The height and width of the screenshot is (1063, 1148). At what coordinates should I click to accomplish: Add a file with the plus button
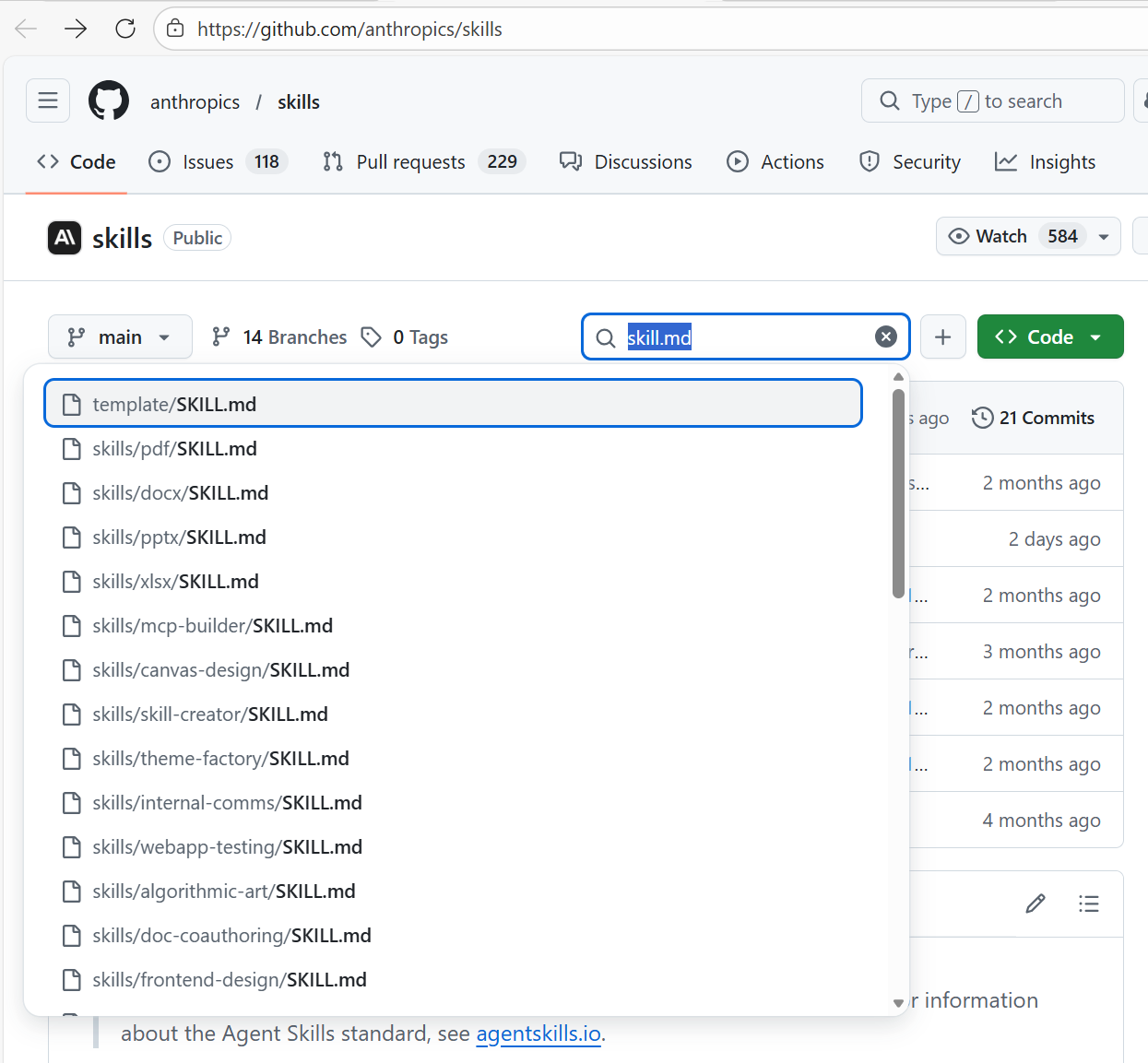point(942,337)
